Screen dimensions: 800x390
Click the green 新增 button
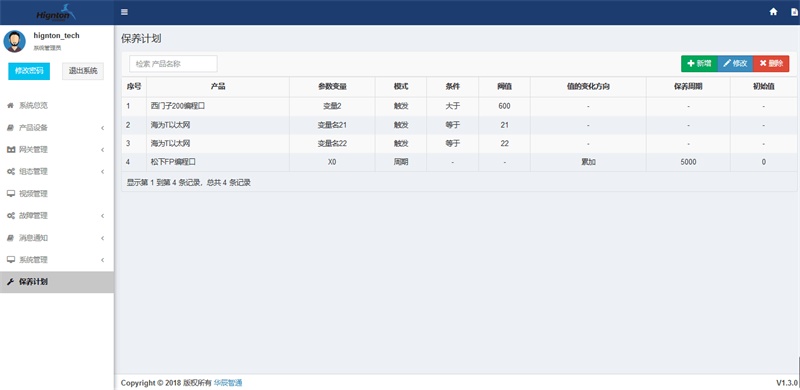(x=699, y=63)
